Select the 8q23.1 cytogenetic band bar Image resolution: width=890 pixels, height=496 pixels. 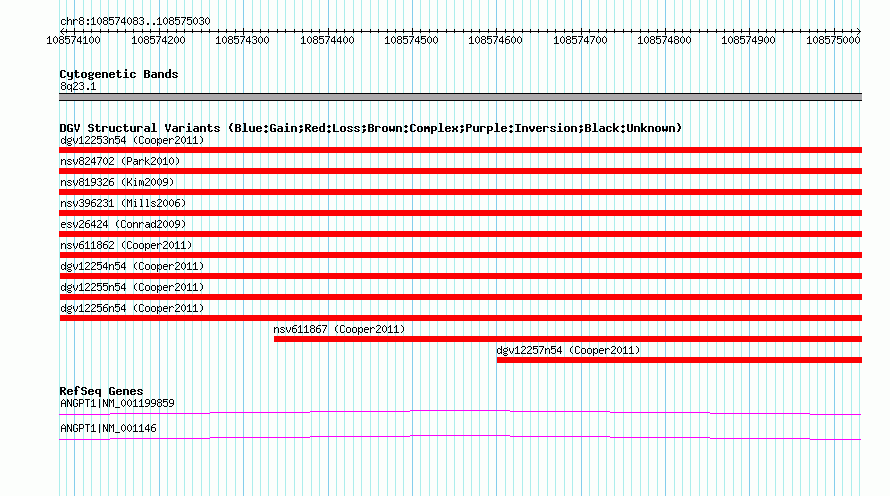[x=460, y=97]
